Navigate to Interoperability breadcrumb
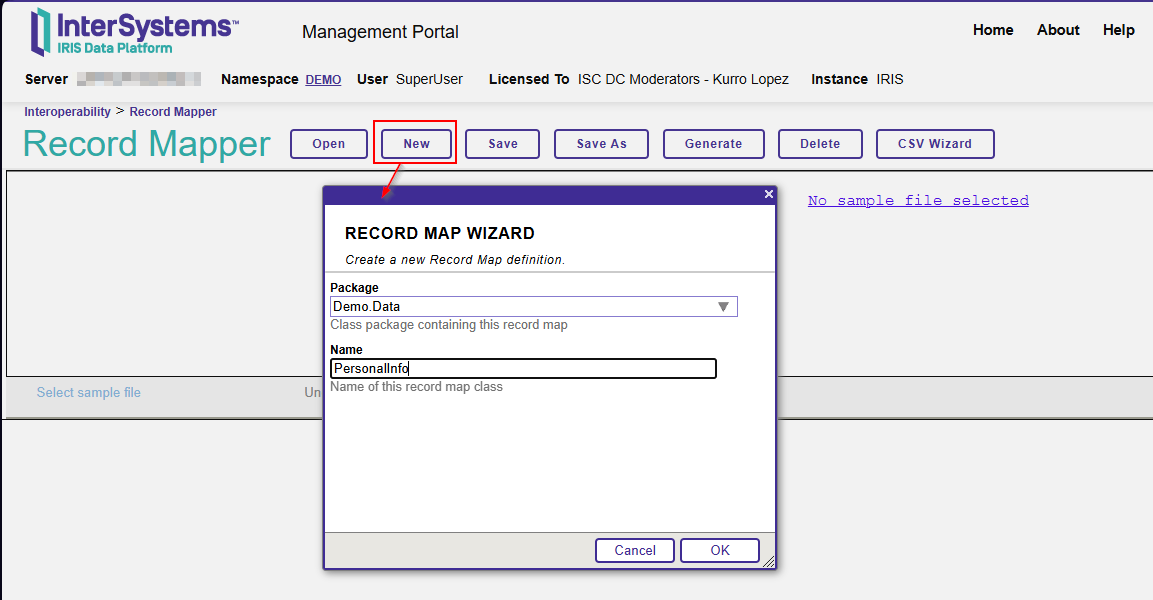The image size is (1153, 600). [x=67, y=112]
